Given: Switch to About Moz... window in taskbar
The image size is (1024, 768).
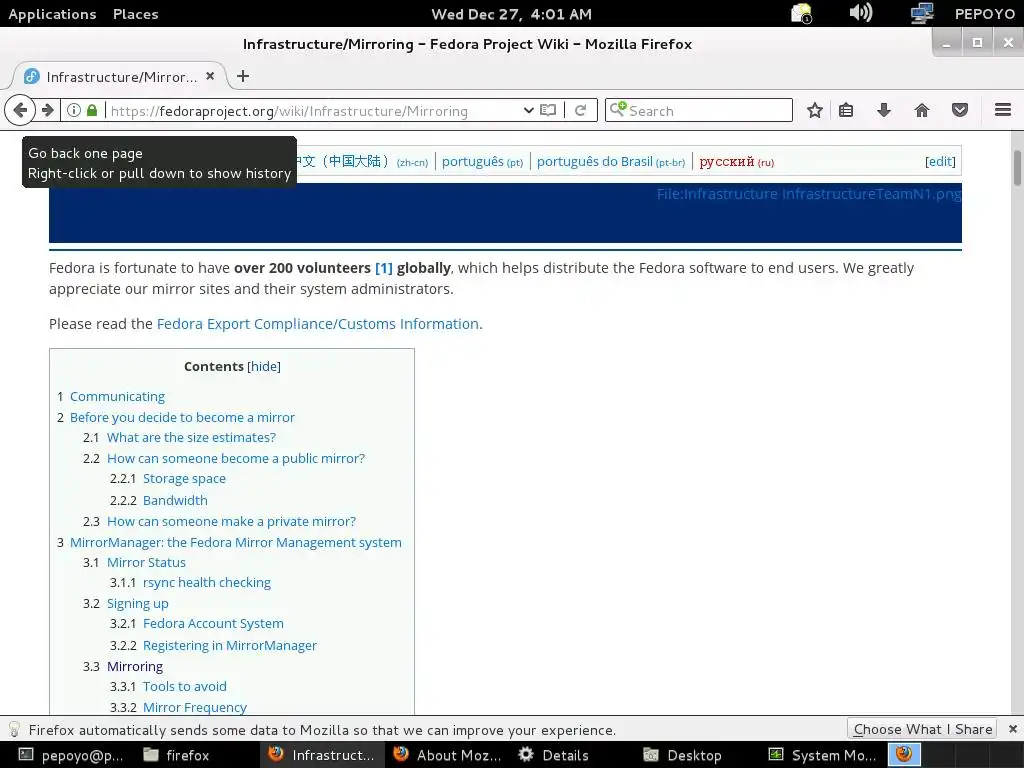Looking at the screenshot, I should pos(447,755).
